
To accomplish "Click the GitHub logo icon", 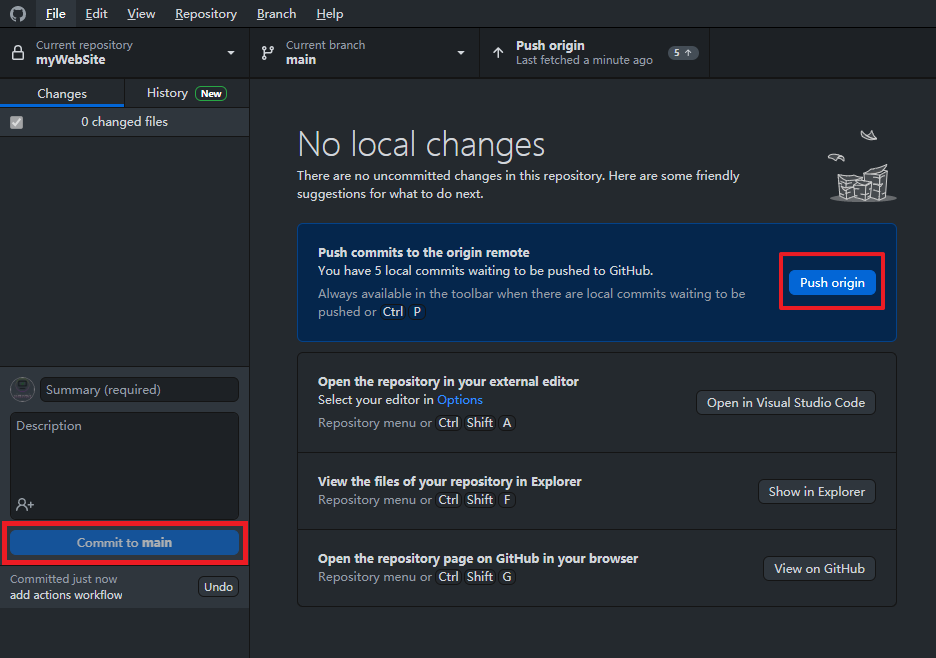I will click(17, 14).
